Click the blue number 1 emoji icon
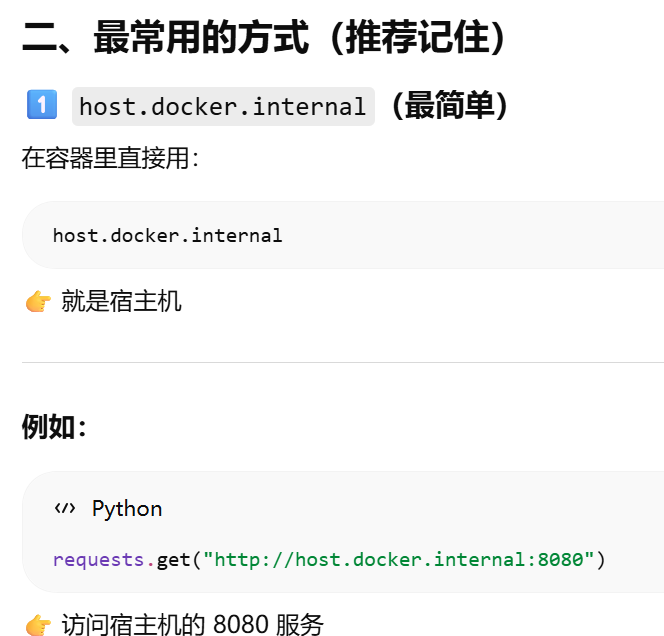Screen dimensions: 664x636 [x=42, y=105]
